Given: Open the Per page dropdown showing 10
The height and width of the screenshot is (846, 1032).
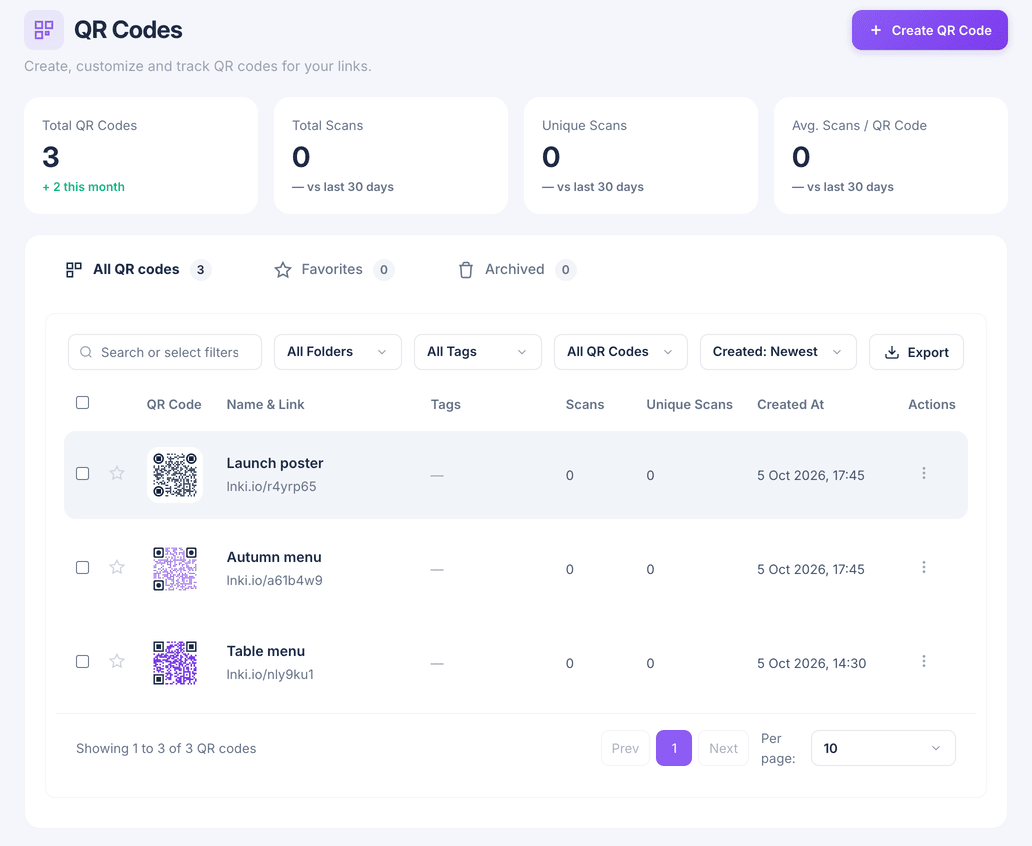Looking at the screenshot, I should (x=883, y=748).
